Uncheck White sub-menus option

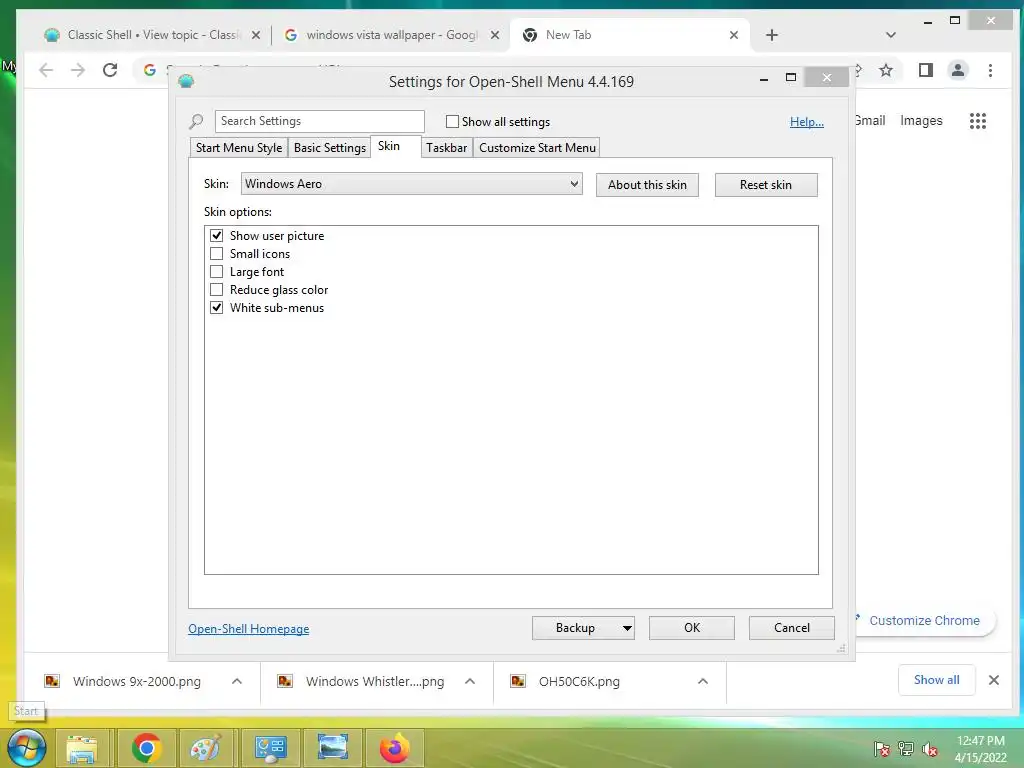(216, 308)
